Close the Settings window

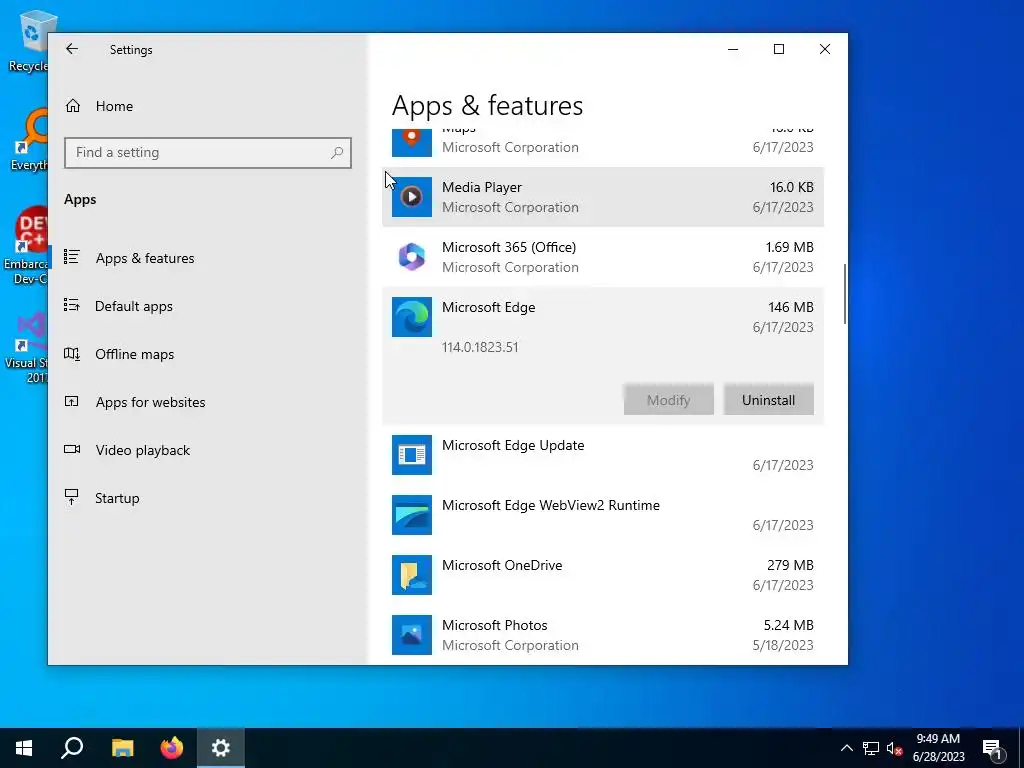click(825, 49)
